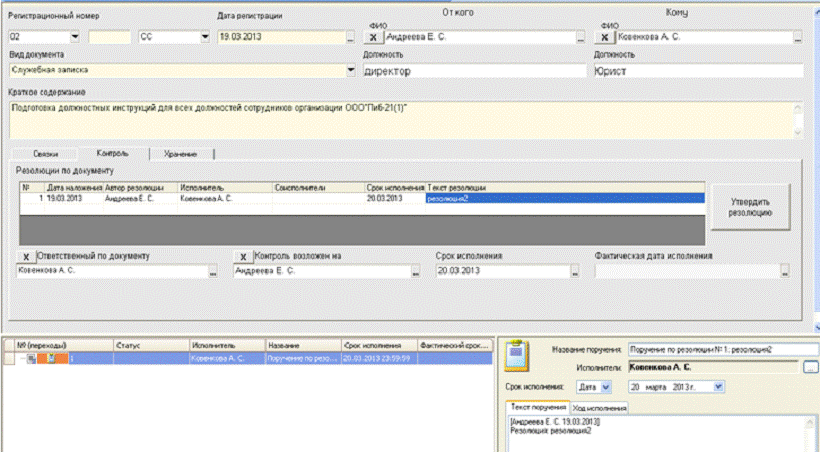Open the СС registration code dropdown

point(203,37)
